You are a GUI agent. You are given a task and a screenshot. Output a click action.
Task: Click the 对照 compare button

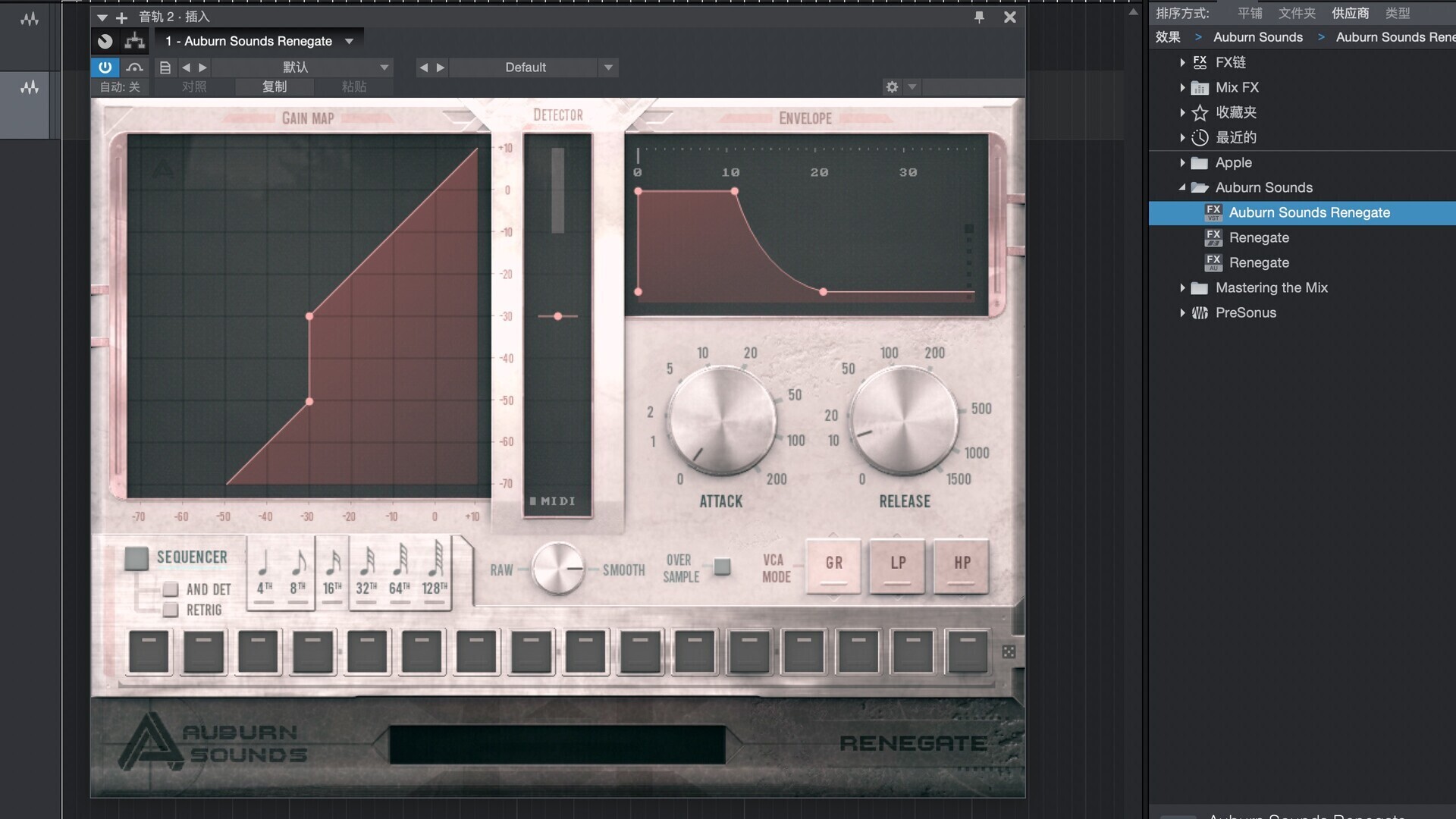click(x=194, y=87)
